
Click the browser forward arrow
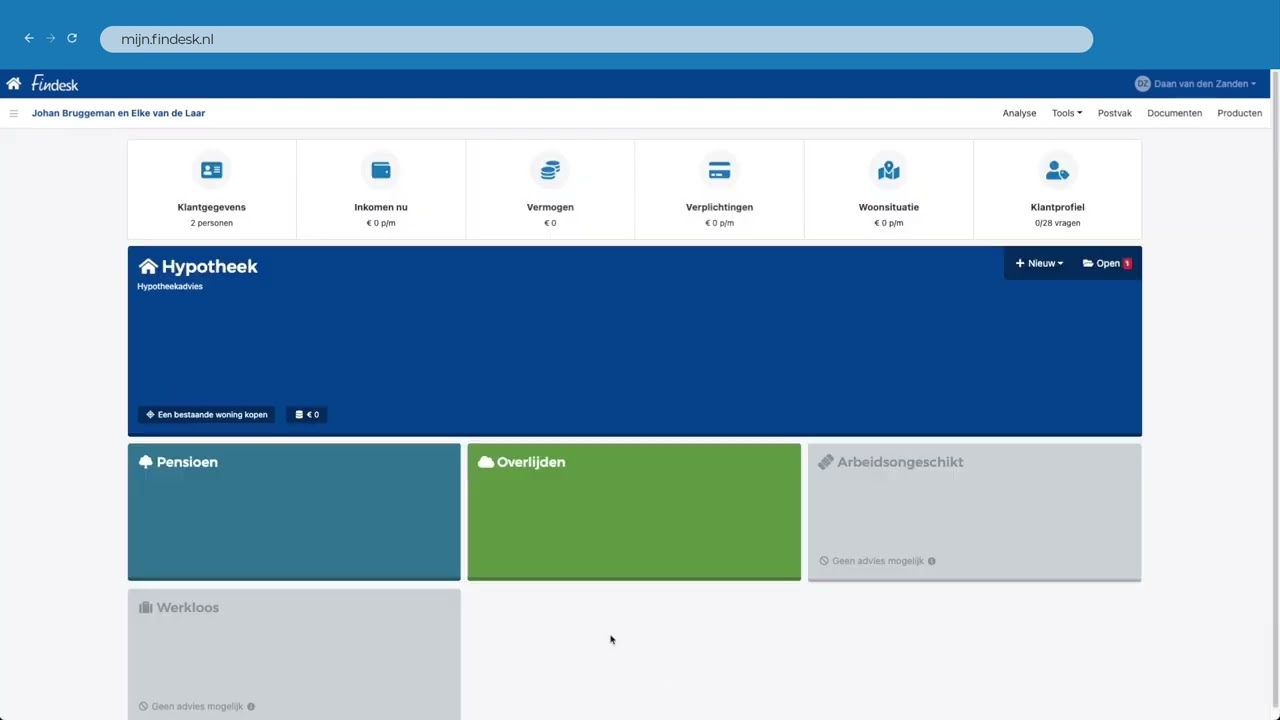coord(50,38)
